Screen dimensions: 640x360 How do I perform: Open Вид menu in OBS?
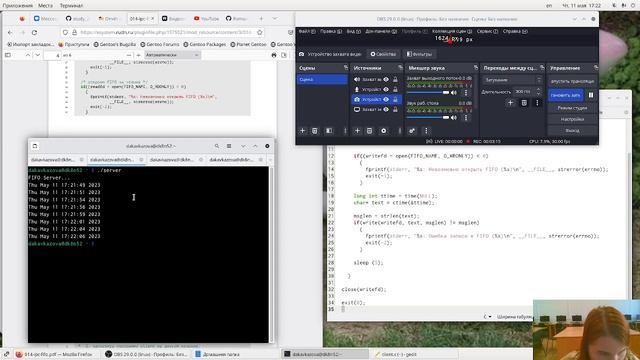point(353,31)
